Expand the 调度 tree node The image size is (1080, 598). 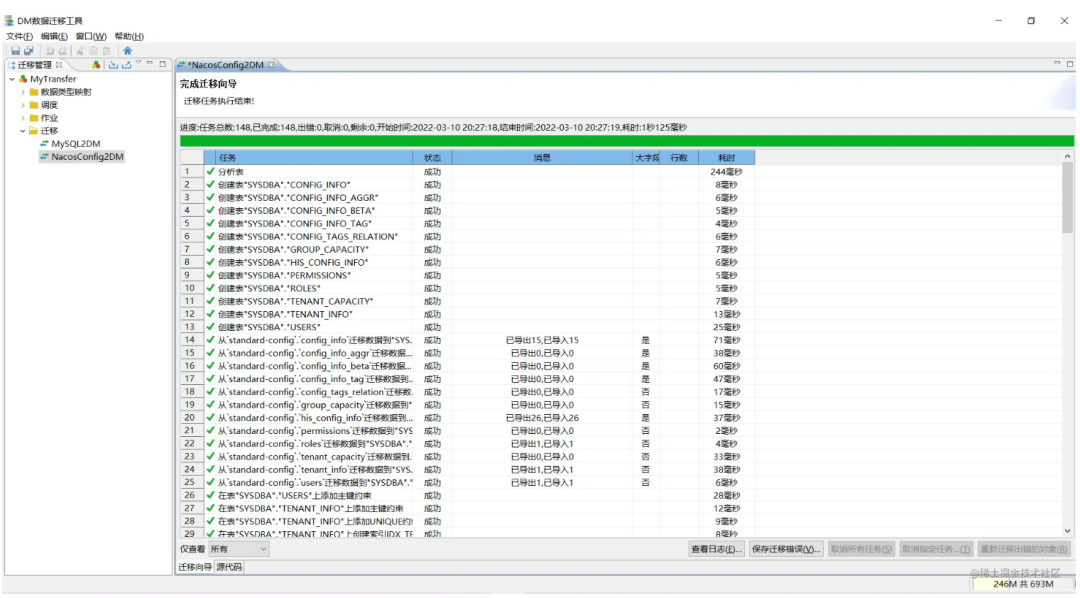pos(23,105)
